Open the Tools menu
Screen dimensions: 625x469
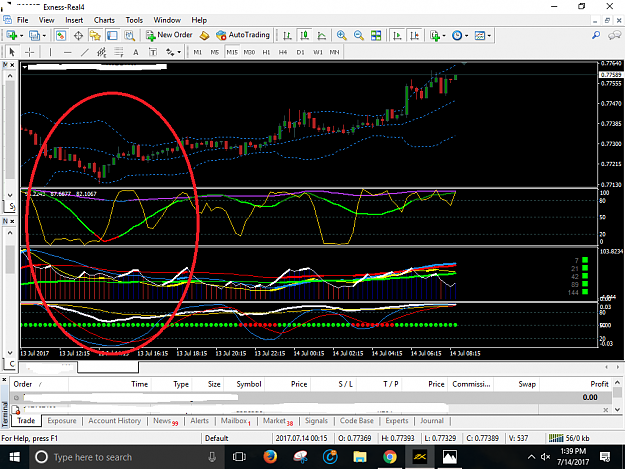click(134, 20)
